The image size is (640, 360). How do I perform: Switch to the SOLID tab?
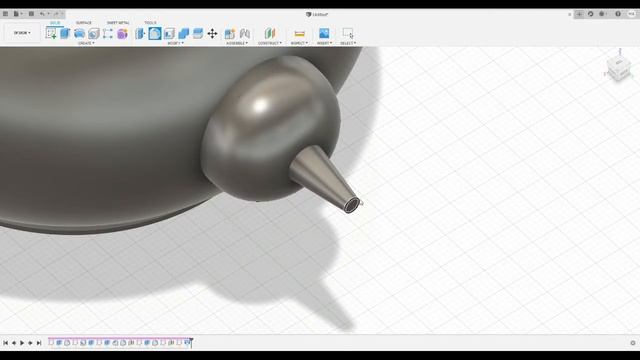tap(55, 23)
